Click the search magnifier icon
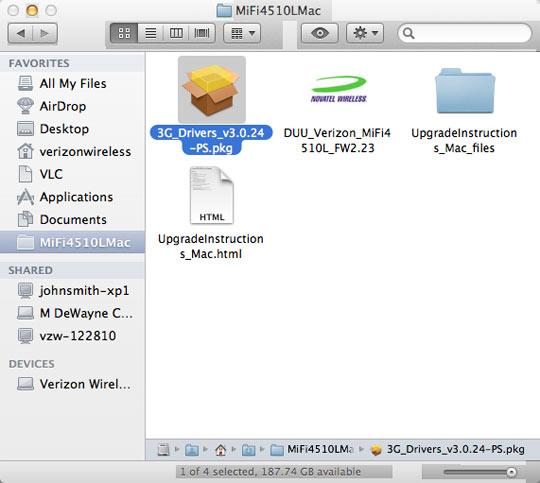The image size is (540, 483). coord(408,33)
